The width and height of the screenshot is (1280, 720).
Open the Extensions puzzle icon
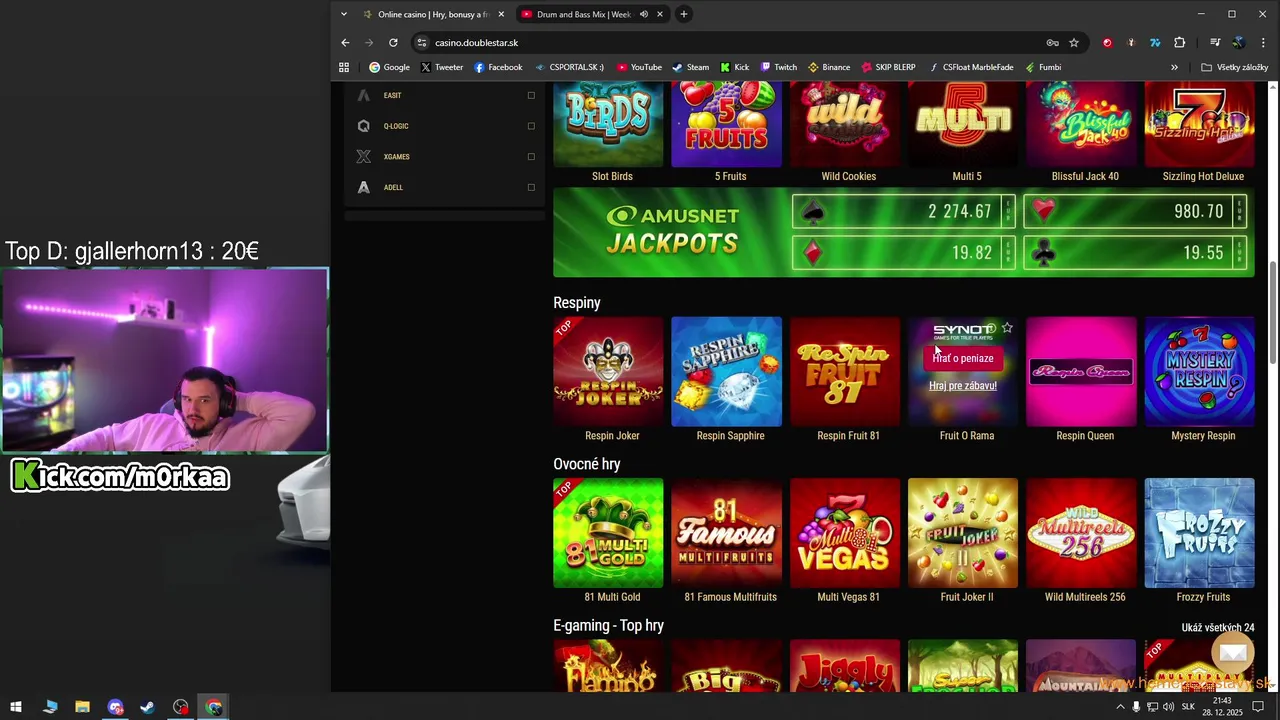(1180, 43)
